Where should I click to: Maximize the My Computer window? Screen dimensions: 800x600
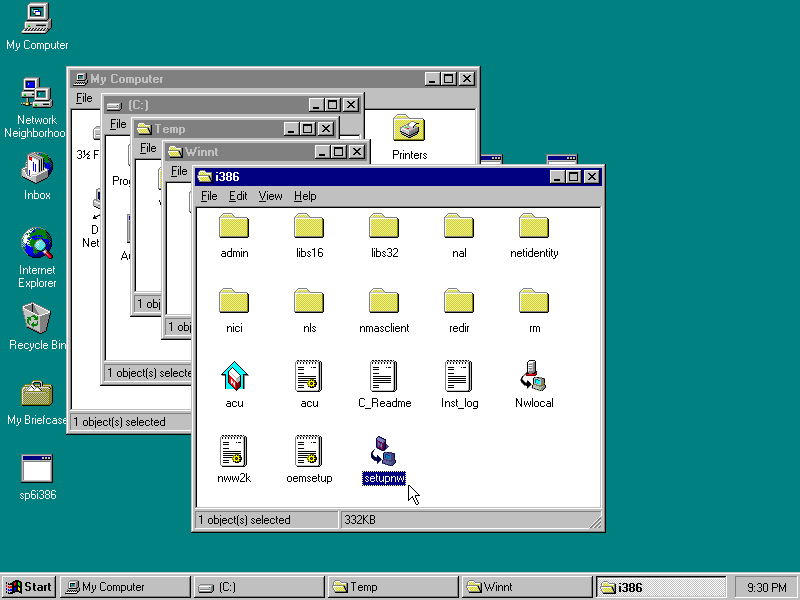coord(449,79)
